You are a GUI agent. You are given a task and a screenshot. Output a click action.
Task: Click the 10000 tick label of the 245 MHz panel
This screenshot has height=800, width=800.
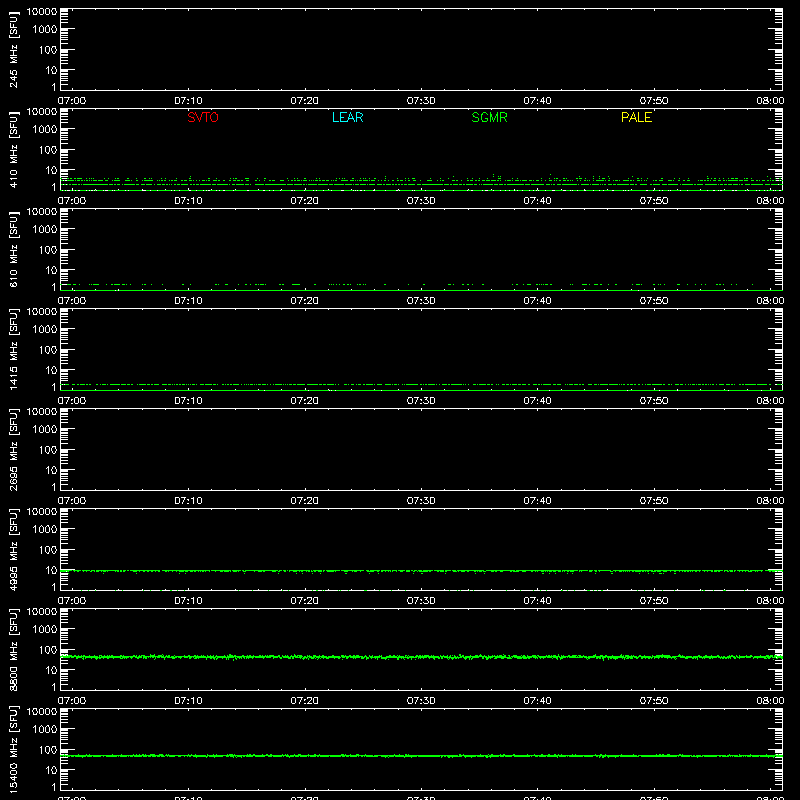(x=42, y=12)
